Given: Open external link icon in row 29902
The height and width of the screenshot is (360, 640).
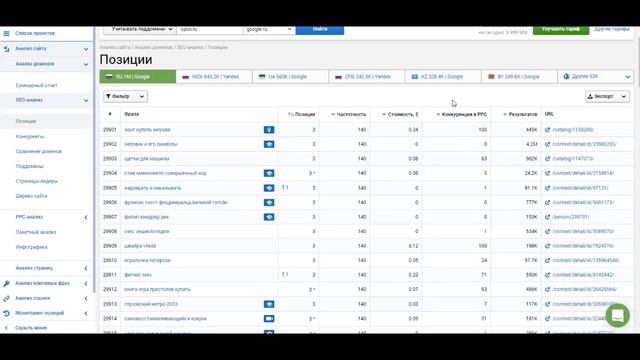Looking at the screenshot, I should coord(547,144).
